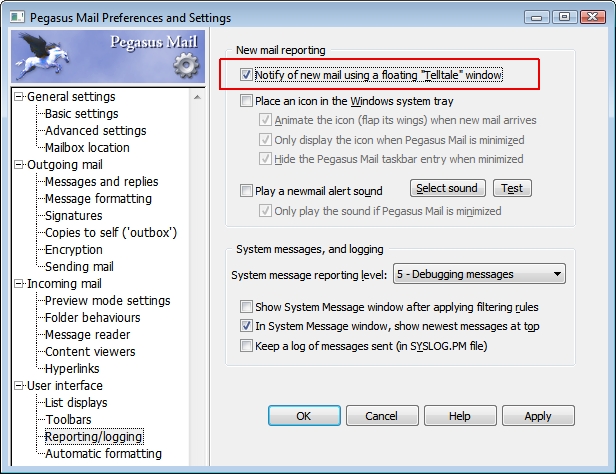Go to the Toolbars settings page
616x474 pixels.
click(67, 420)
